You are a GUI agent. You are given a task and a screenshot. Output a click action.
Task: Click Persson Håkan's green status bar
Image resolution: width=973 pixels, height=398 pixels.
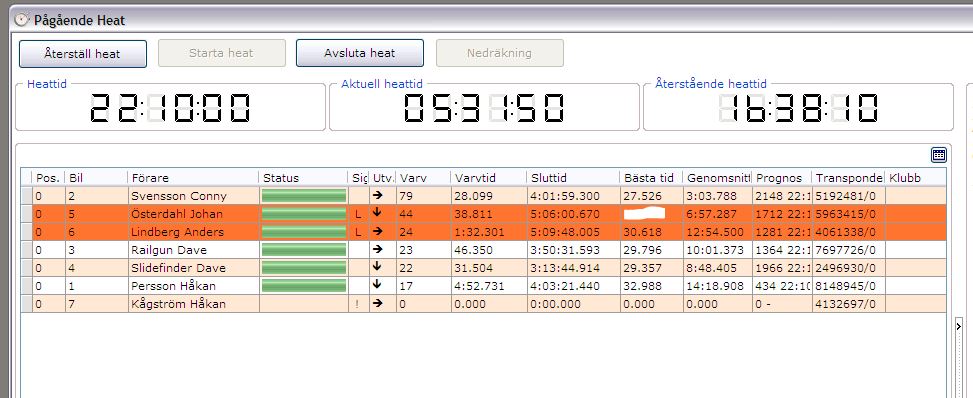(303, 286)
